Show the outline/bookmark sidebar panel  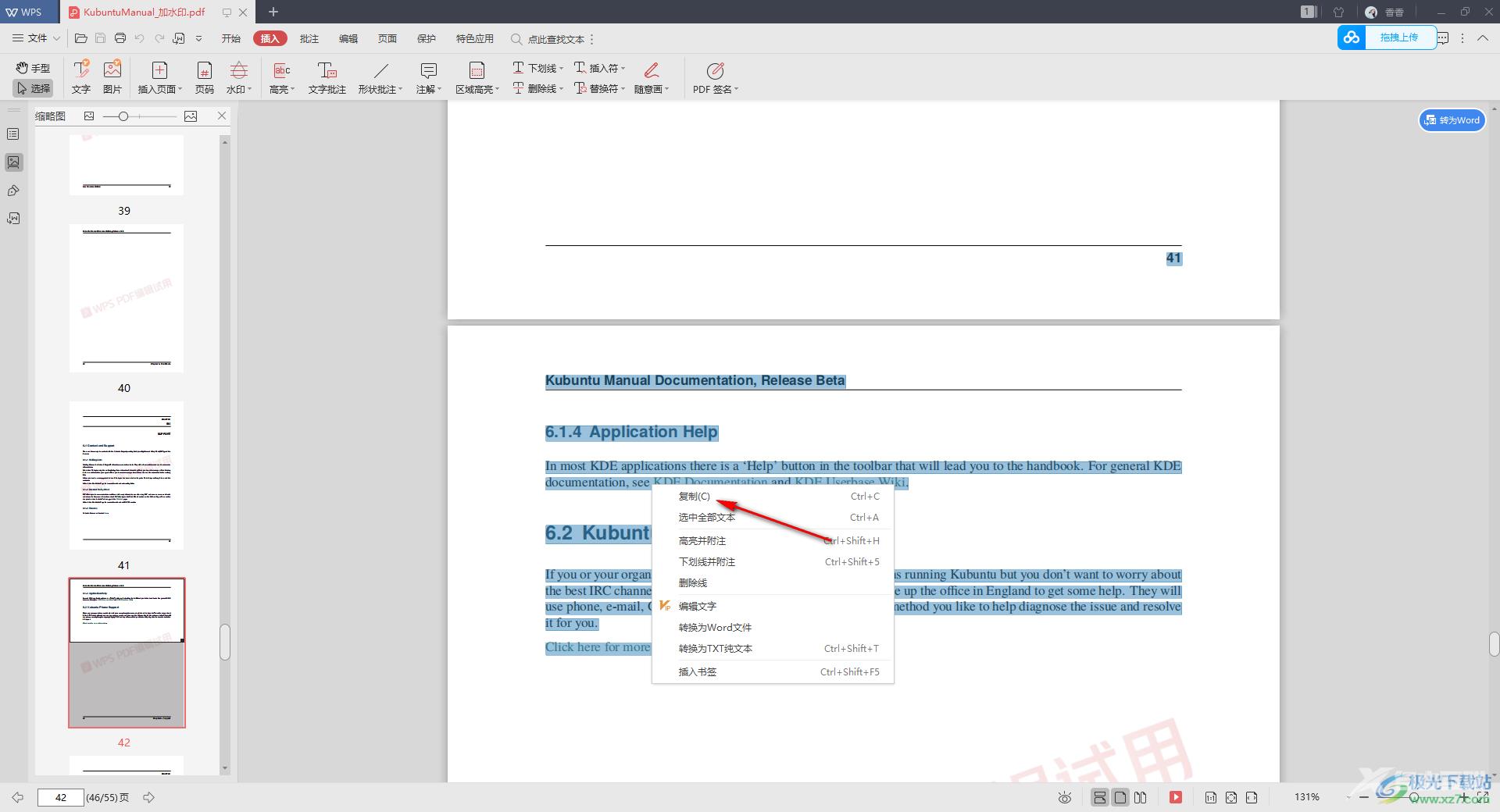tap(13, 134)
